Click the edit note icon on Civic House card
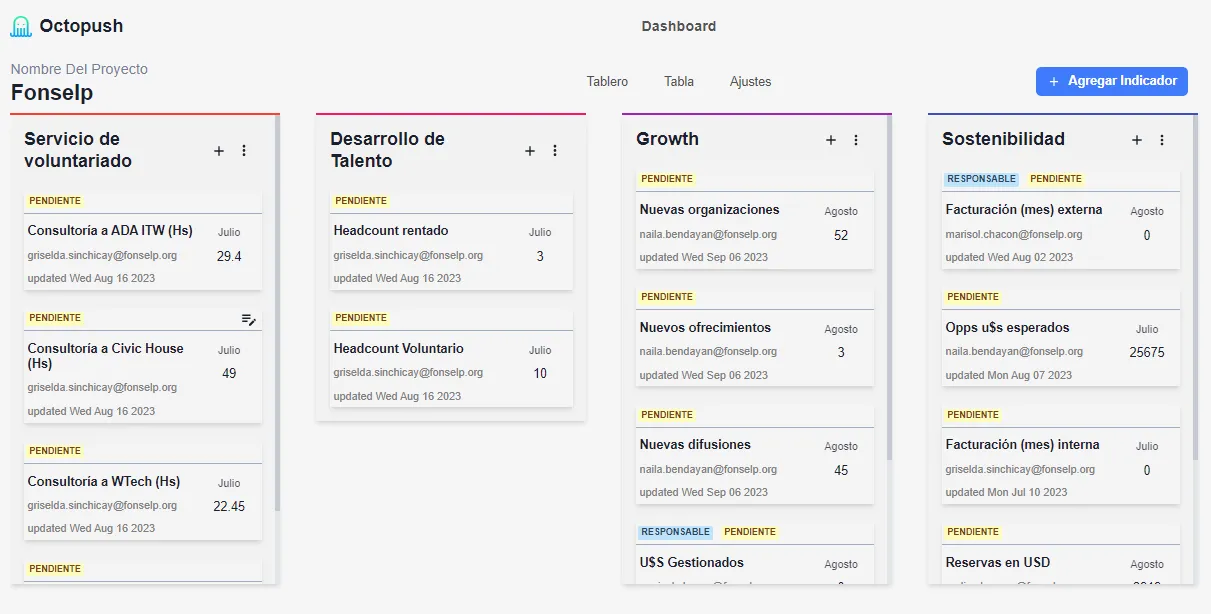Screen dimensions: 1211x614 point(249,319)
